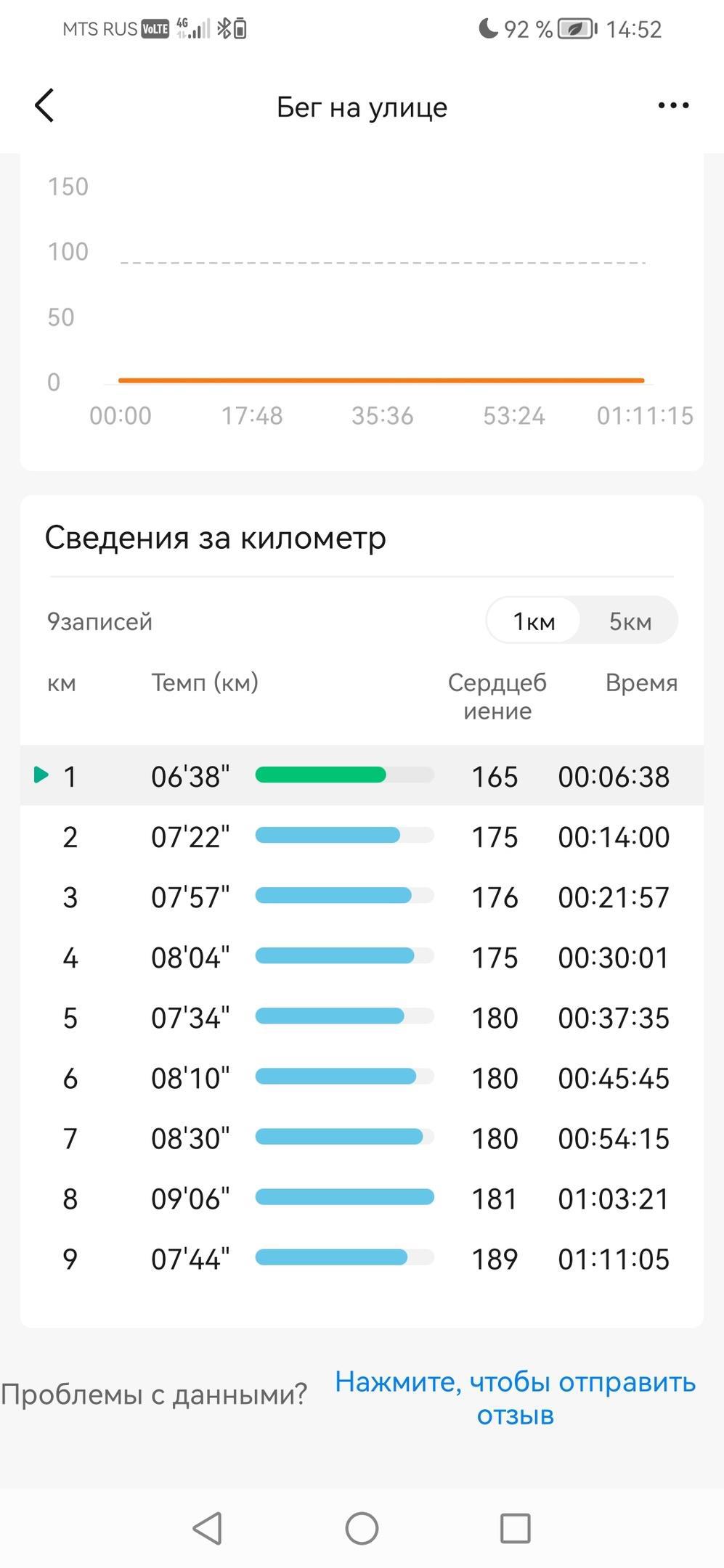
Task: Tap the battery icon in status bar
Action: (577, 29)
